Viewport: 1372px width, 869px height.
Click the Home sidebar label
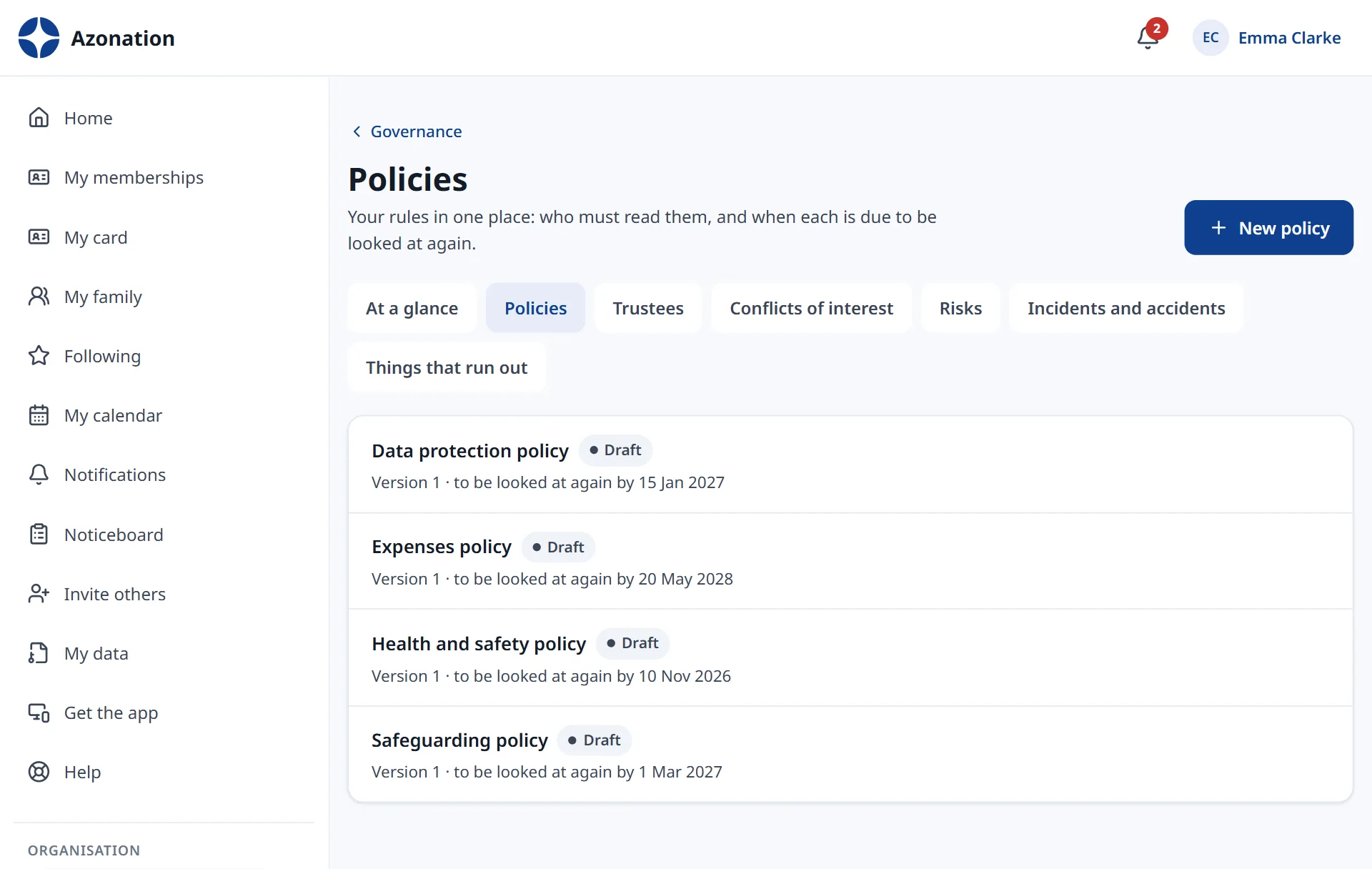[x=88, y=118]
